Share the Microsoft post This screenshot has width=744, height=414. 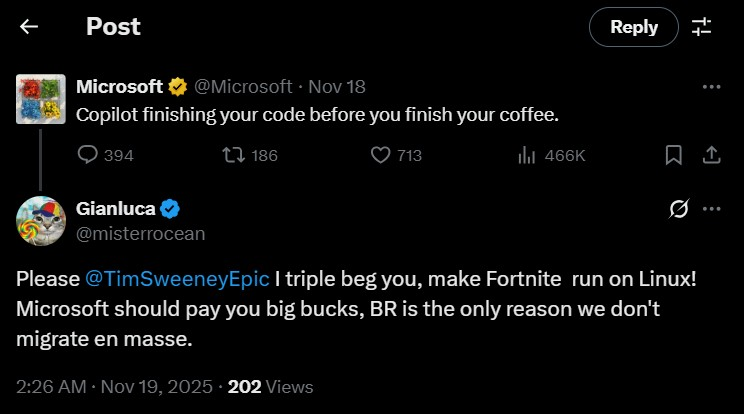click(711, 155)
